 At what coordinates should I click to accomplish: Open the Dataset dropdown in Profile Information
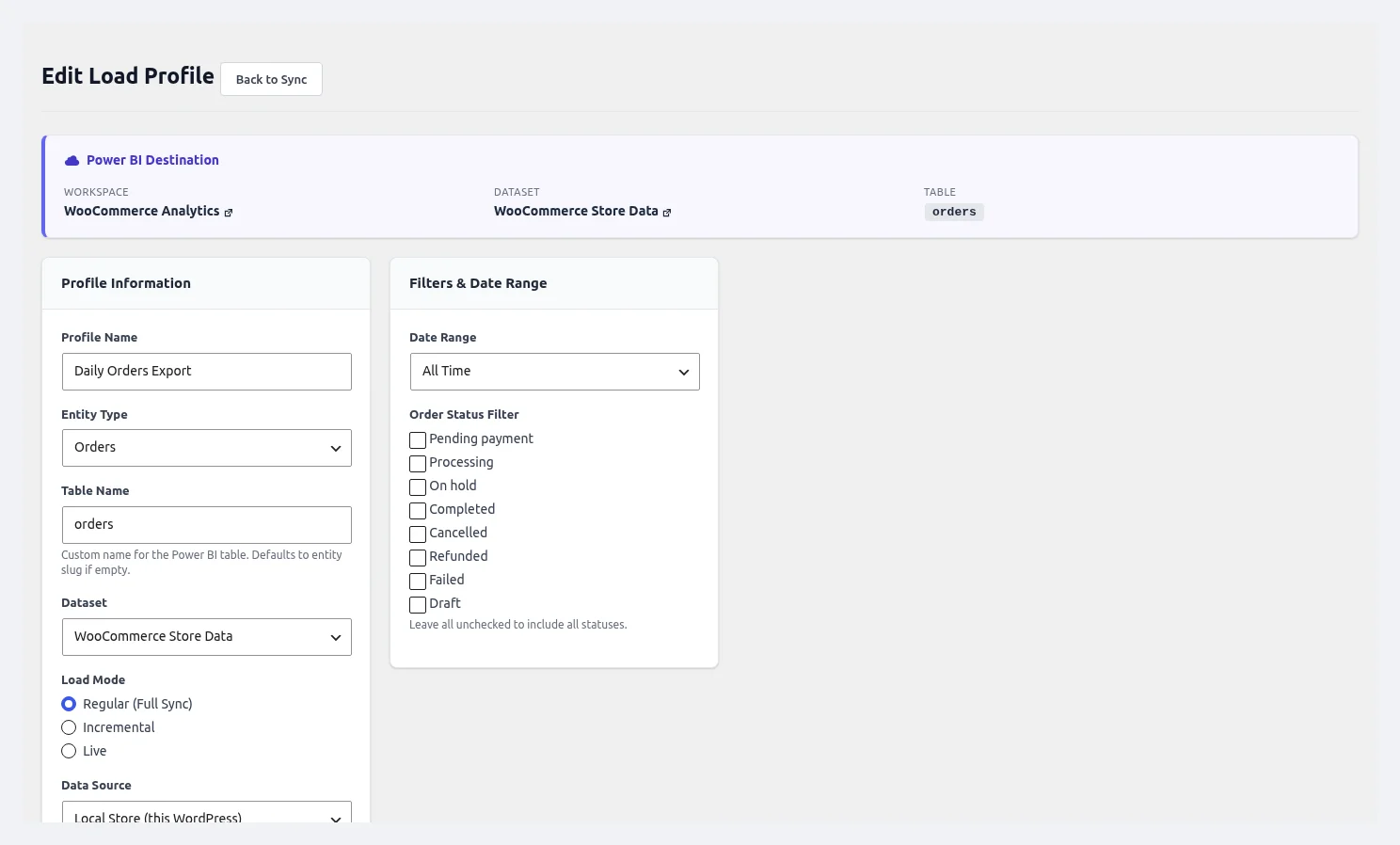207,637
